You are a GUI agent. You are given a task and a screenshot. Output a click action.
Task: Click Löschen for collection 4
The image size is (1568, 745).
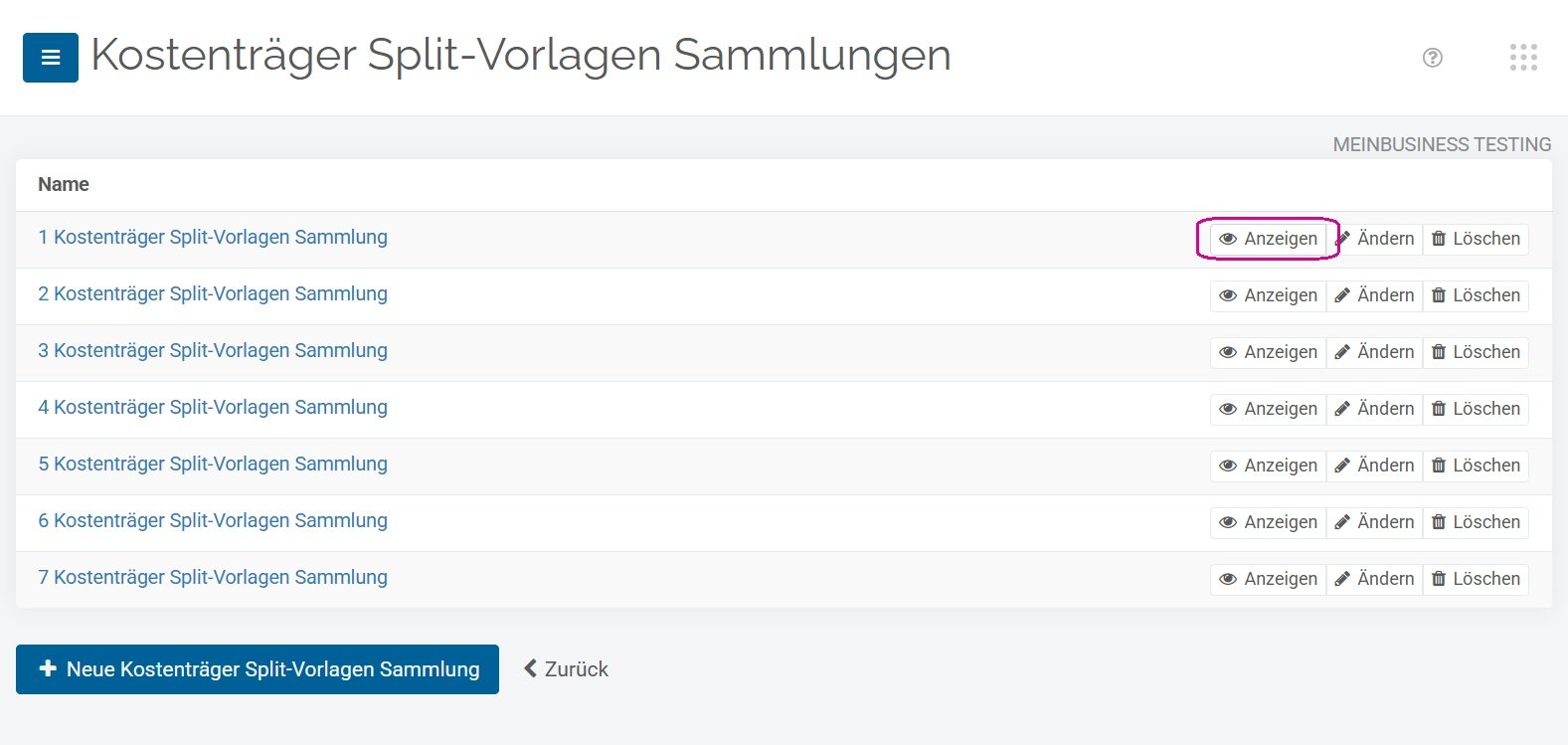coord(1476,409)
